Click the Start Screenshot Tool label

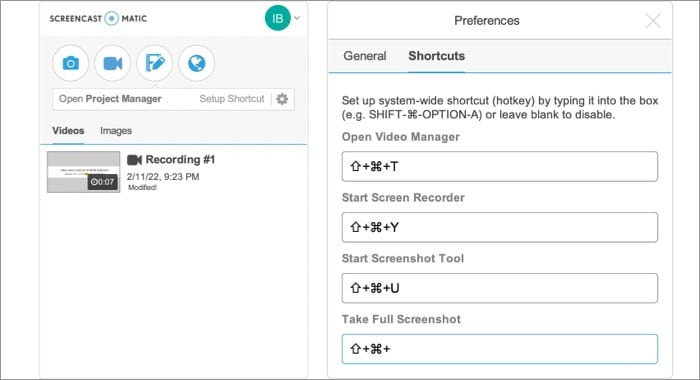pyautogui.click(x=403, y=259)
